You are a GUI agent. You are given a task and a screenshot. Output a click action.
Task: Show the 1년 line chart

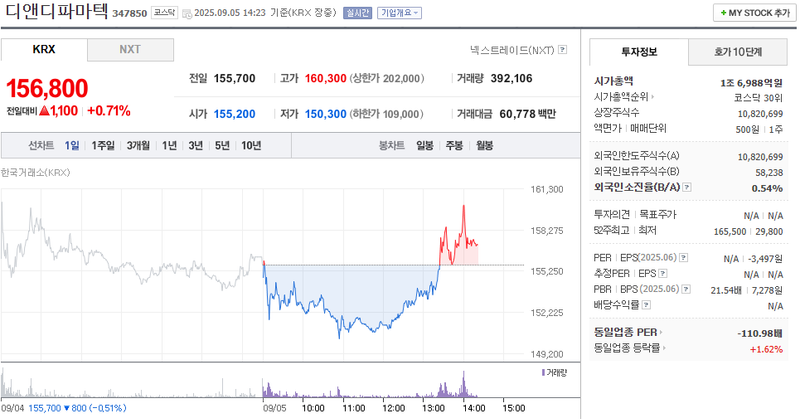[x=169, y=145]
